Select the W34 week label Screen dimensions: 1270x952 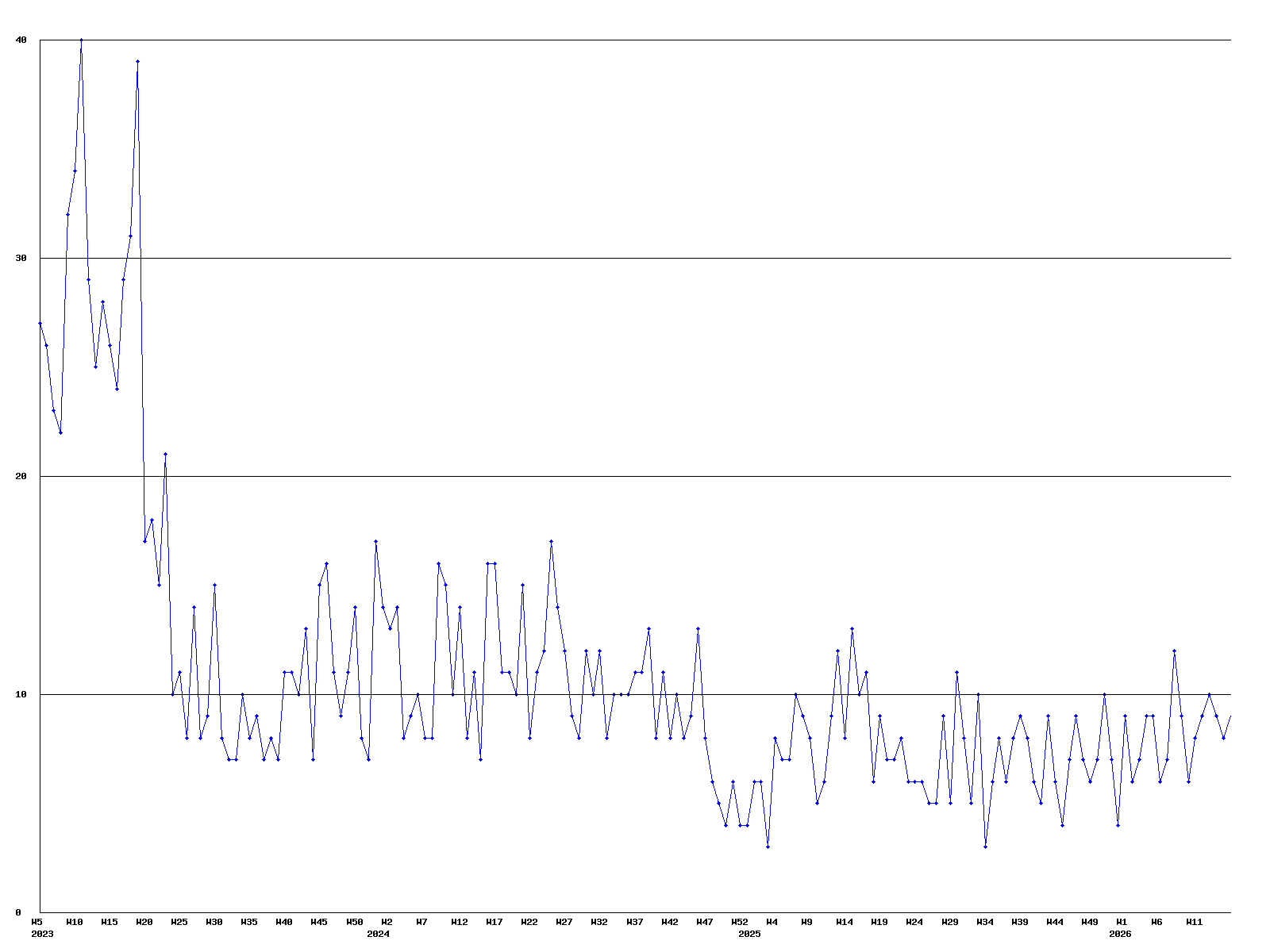coord(985,922)
